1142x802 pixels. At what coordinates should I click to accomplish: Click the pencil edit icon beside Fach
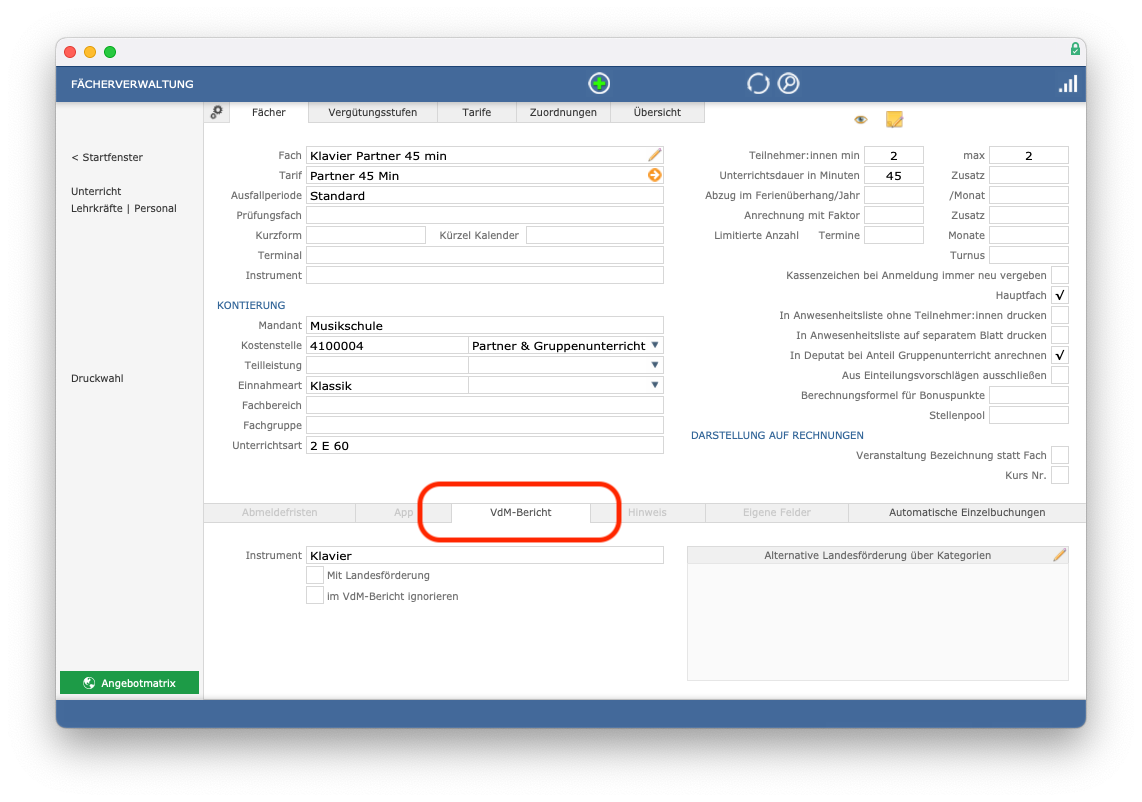tap(654, 155)
